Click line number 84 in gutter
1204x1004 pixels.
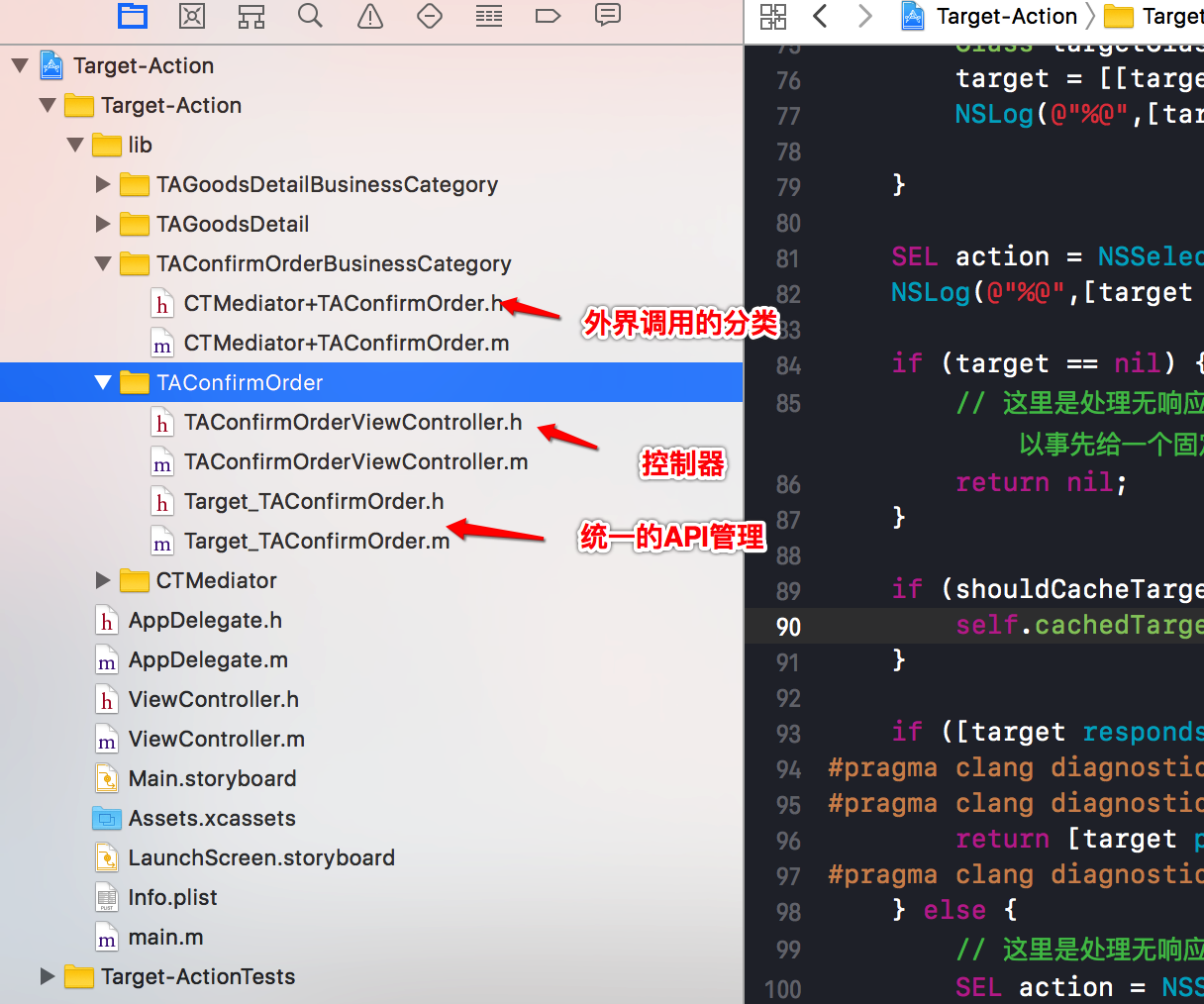click(788, 365)
